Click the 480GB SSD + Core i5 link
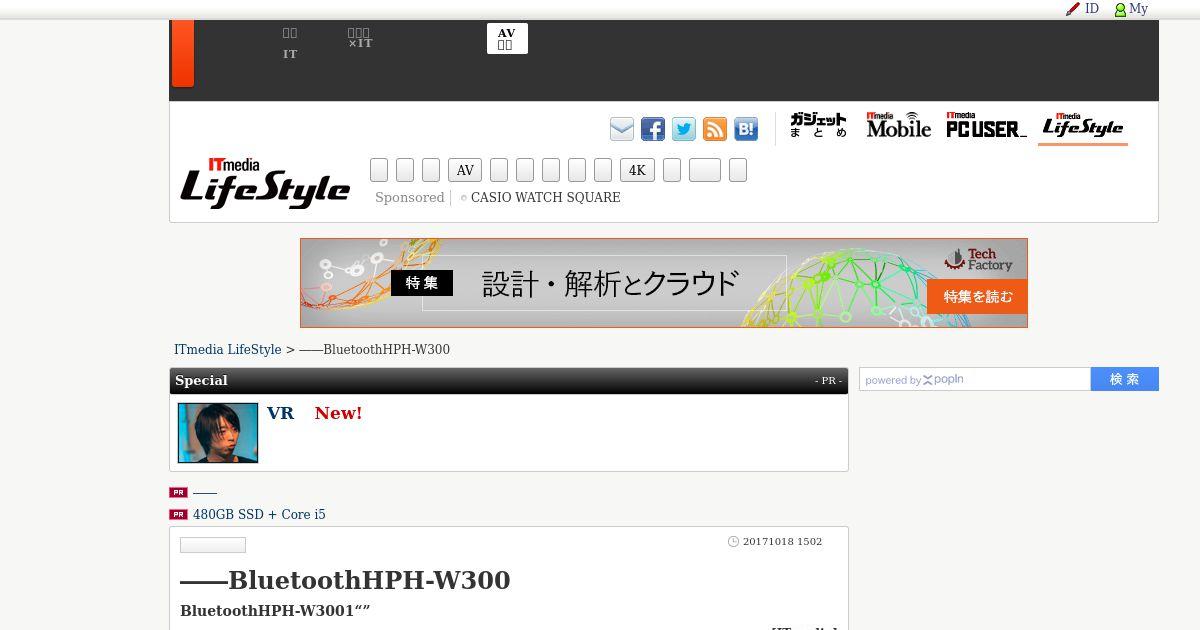1200x630 pixels. click(x=259, y=515)
